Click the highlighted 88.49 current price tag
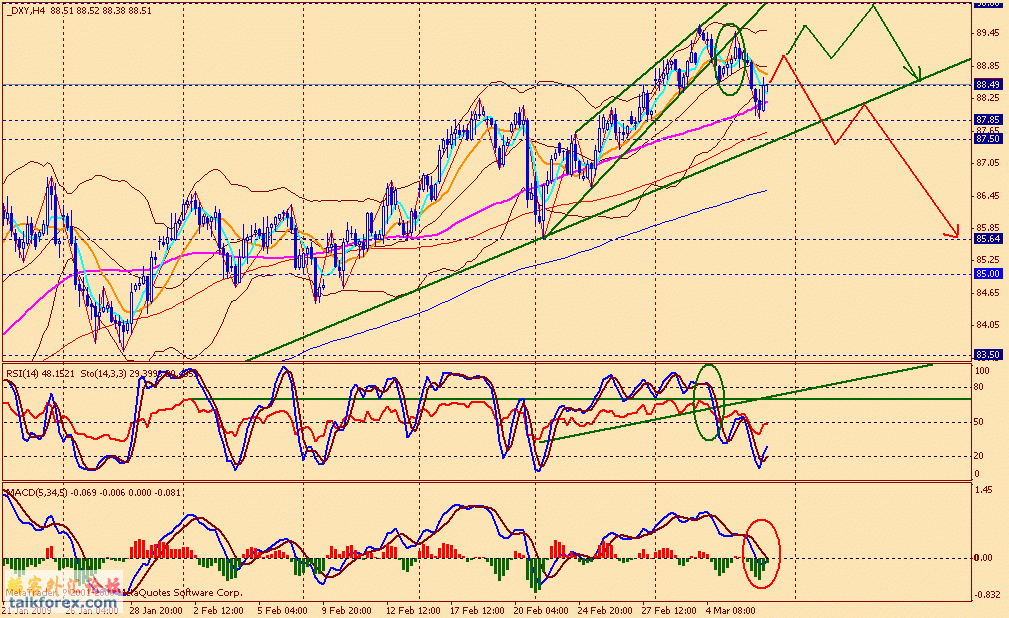Viewport: 1009px width, 618px height. (x=988, y=84)
